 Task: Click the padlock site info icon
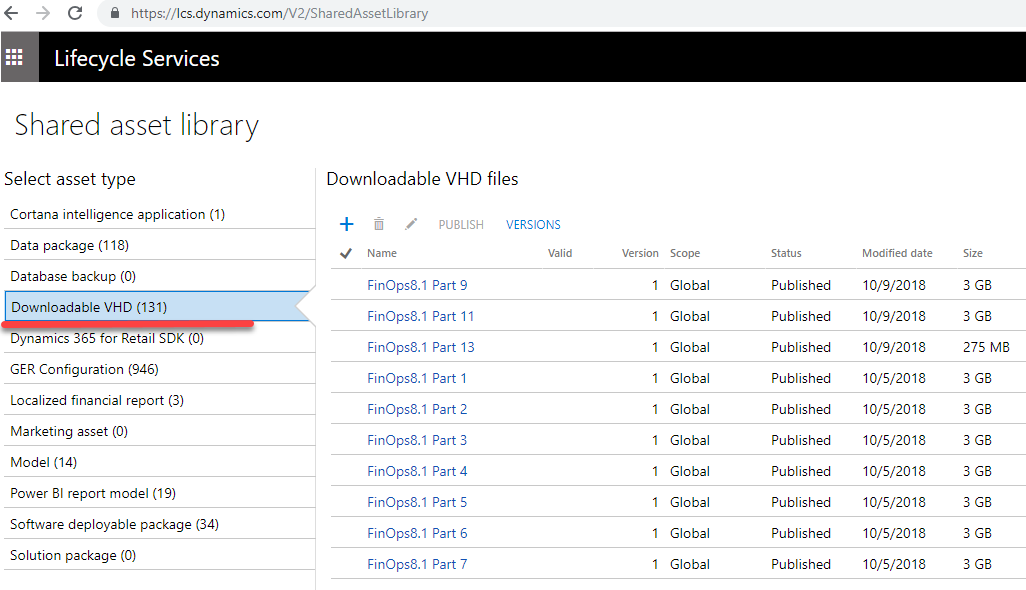point(115,13)
